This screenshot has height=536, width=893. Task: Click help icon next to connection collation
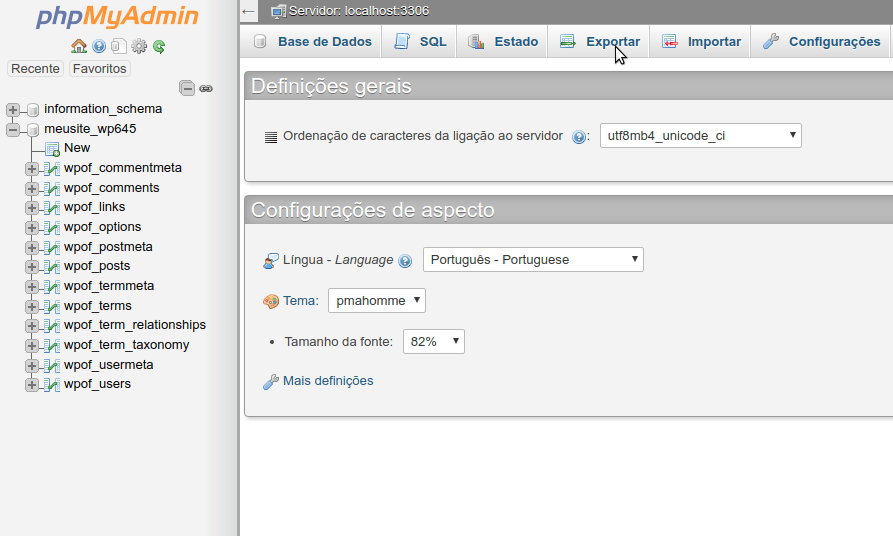(x=579, y=137)
